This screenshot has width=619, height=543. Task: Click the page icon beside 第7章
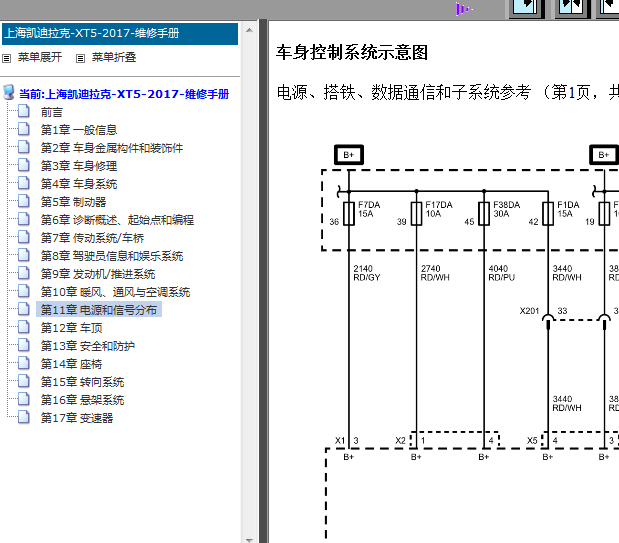click(24, 237)
